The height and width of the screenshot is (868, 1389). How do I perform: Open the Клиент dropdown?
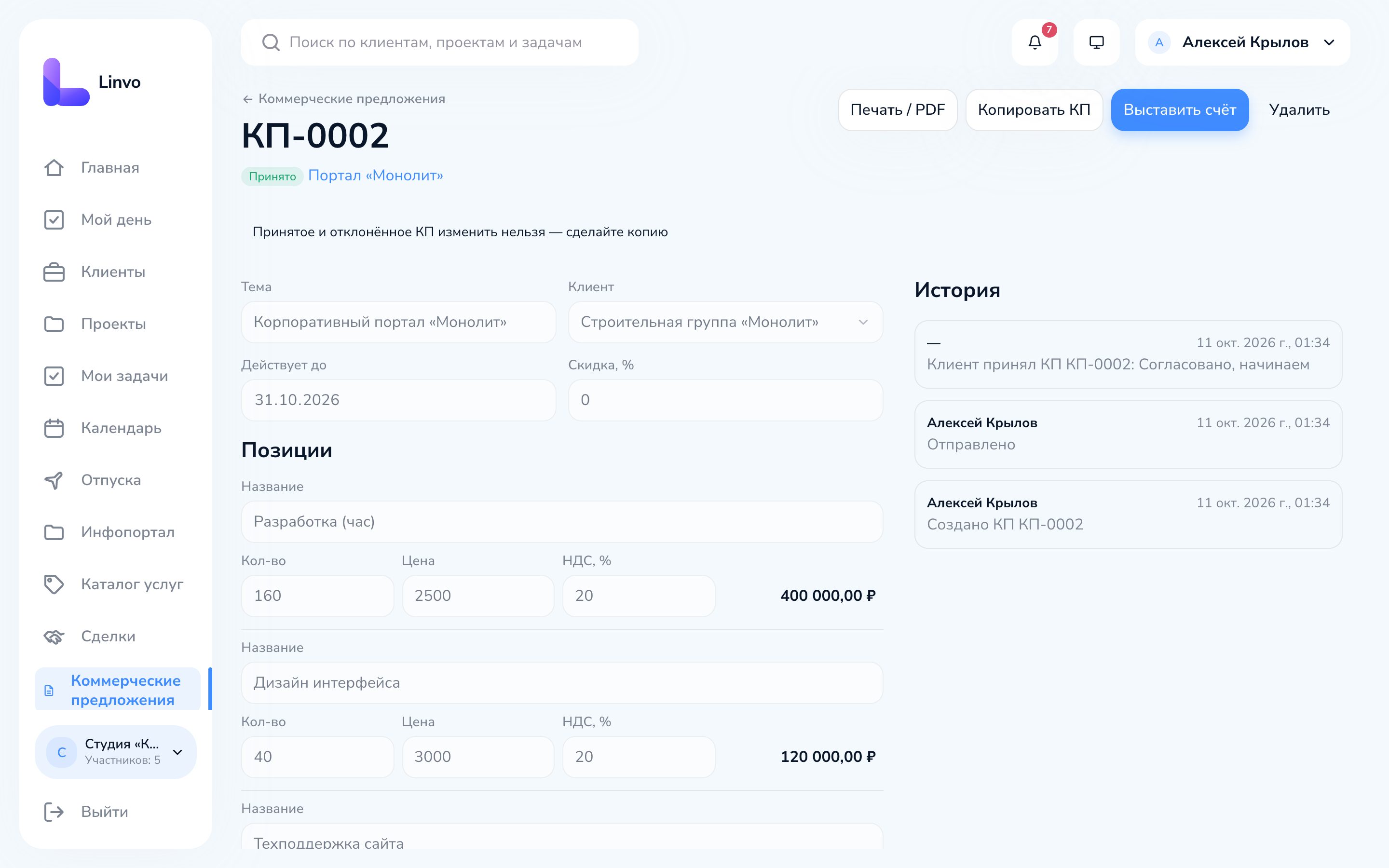tap(725, 322)
